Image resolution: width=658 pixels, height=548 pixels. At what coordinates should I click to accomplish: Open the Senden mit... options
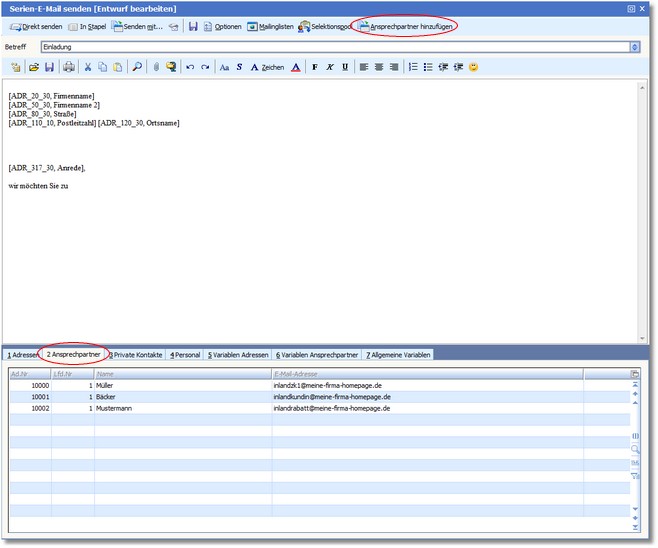coord(136,26)
